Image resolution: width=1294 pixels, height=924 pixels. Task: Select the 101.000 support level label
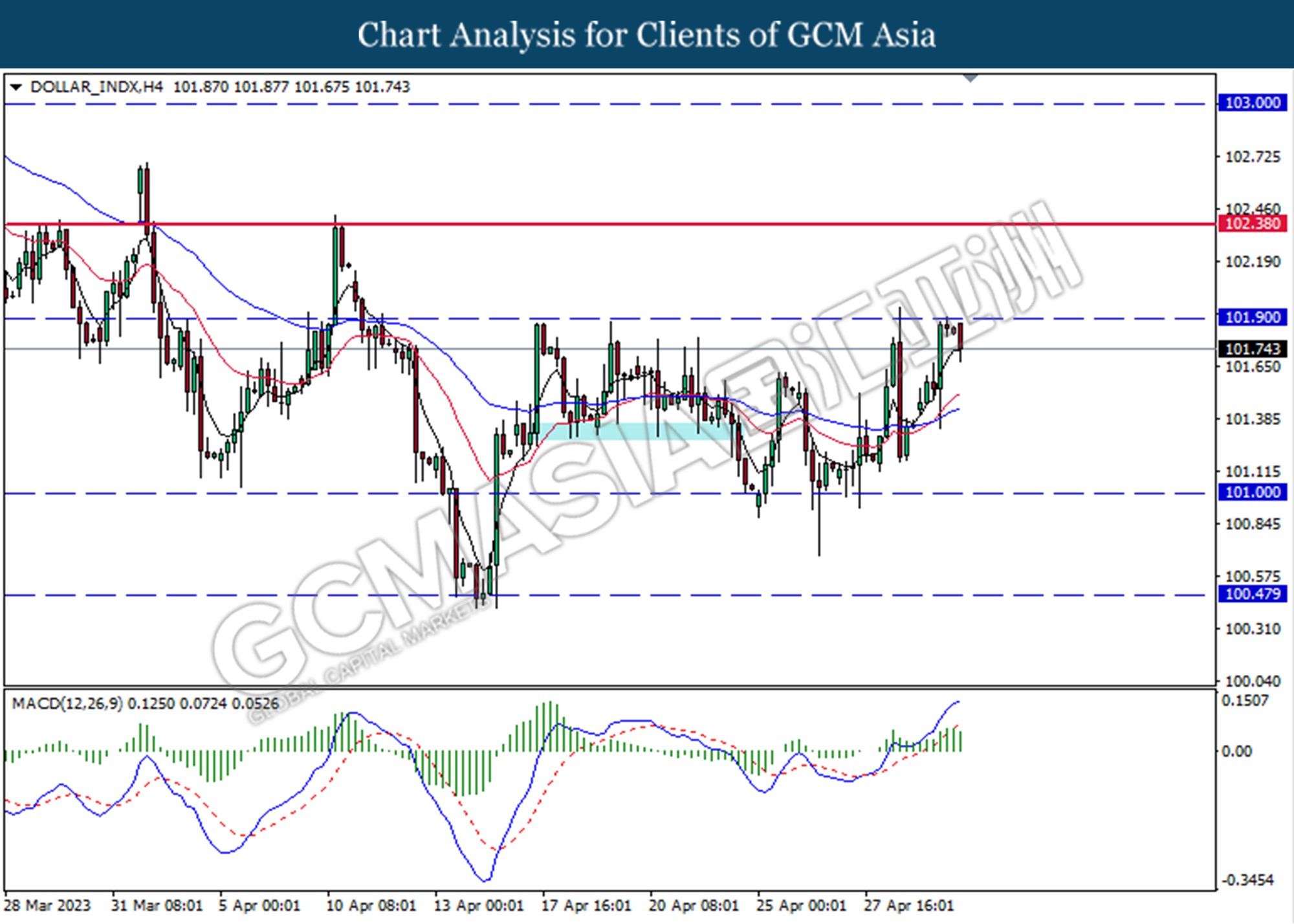[1253, 492]
